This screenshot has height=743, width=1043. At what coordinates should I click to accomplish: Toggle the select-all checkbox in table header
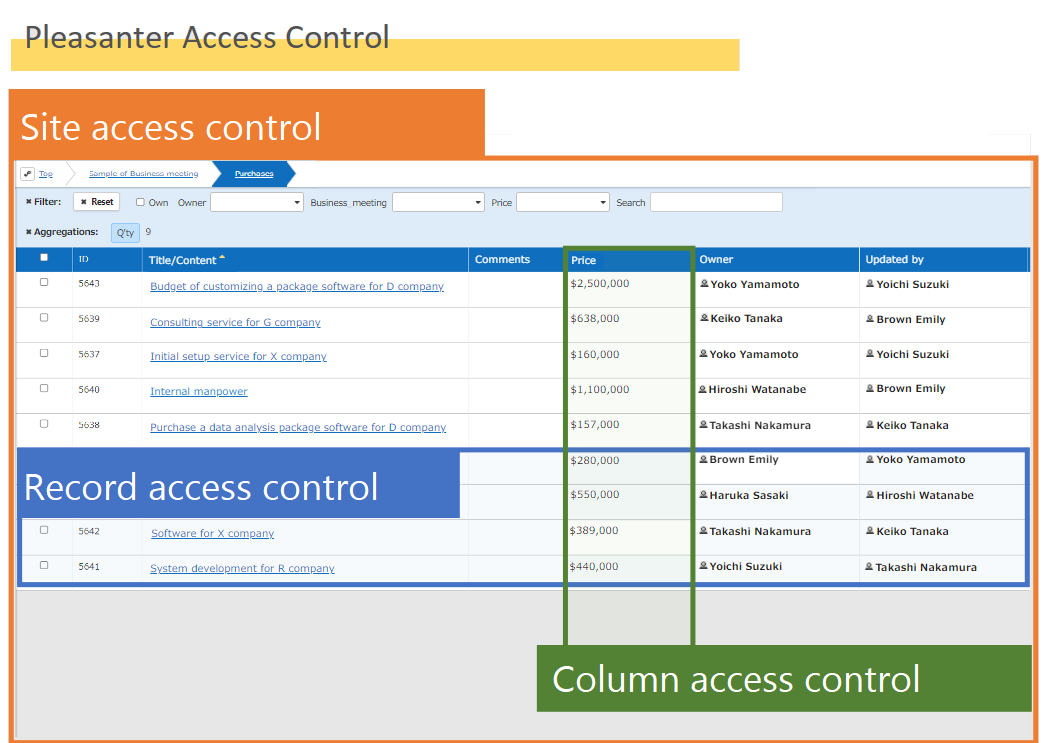point(44,257)
